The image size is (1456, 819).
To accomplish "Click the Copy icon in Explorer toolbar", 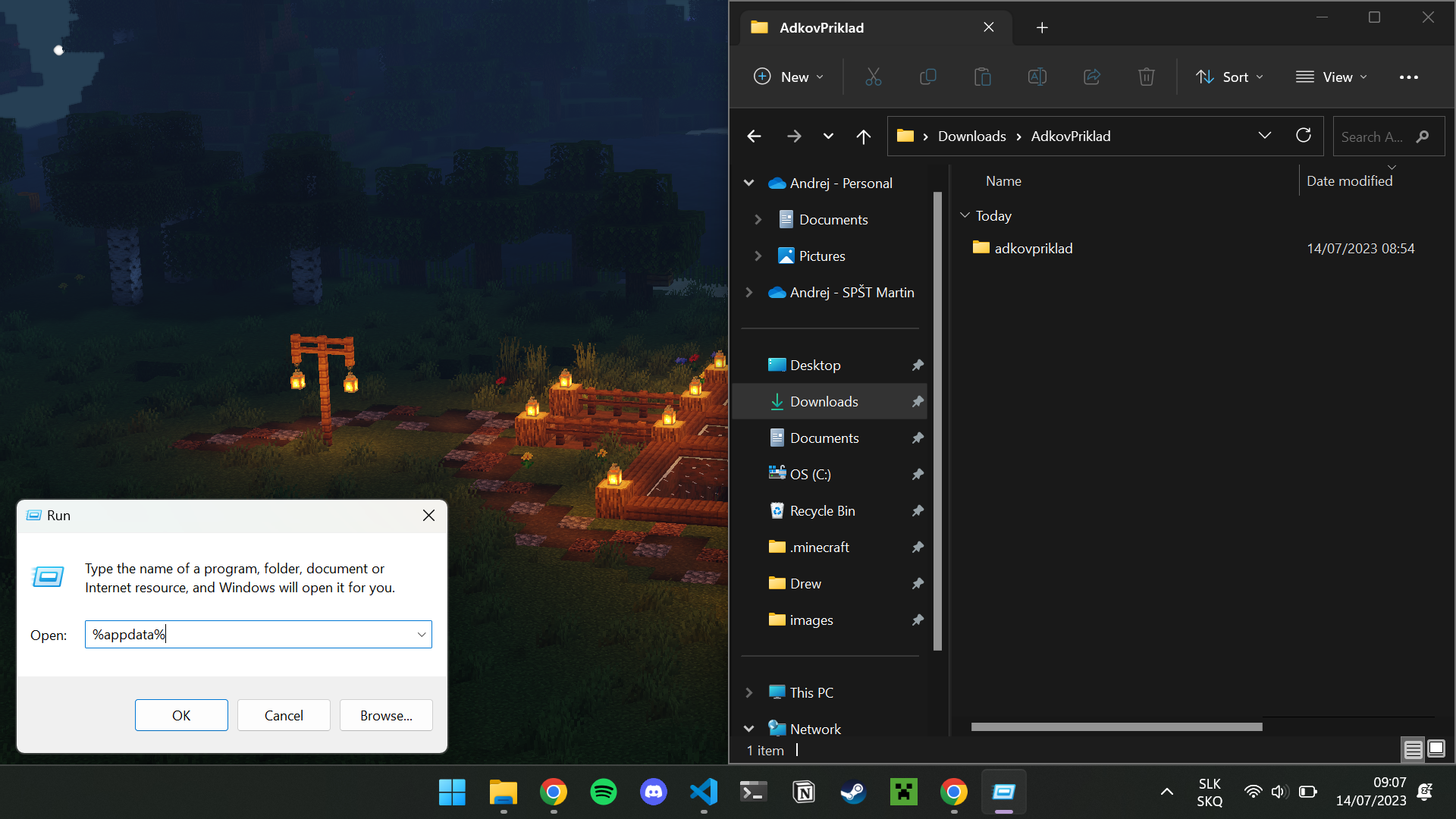I will click(927, 77).
